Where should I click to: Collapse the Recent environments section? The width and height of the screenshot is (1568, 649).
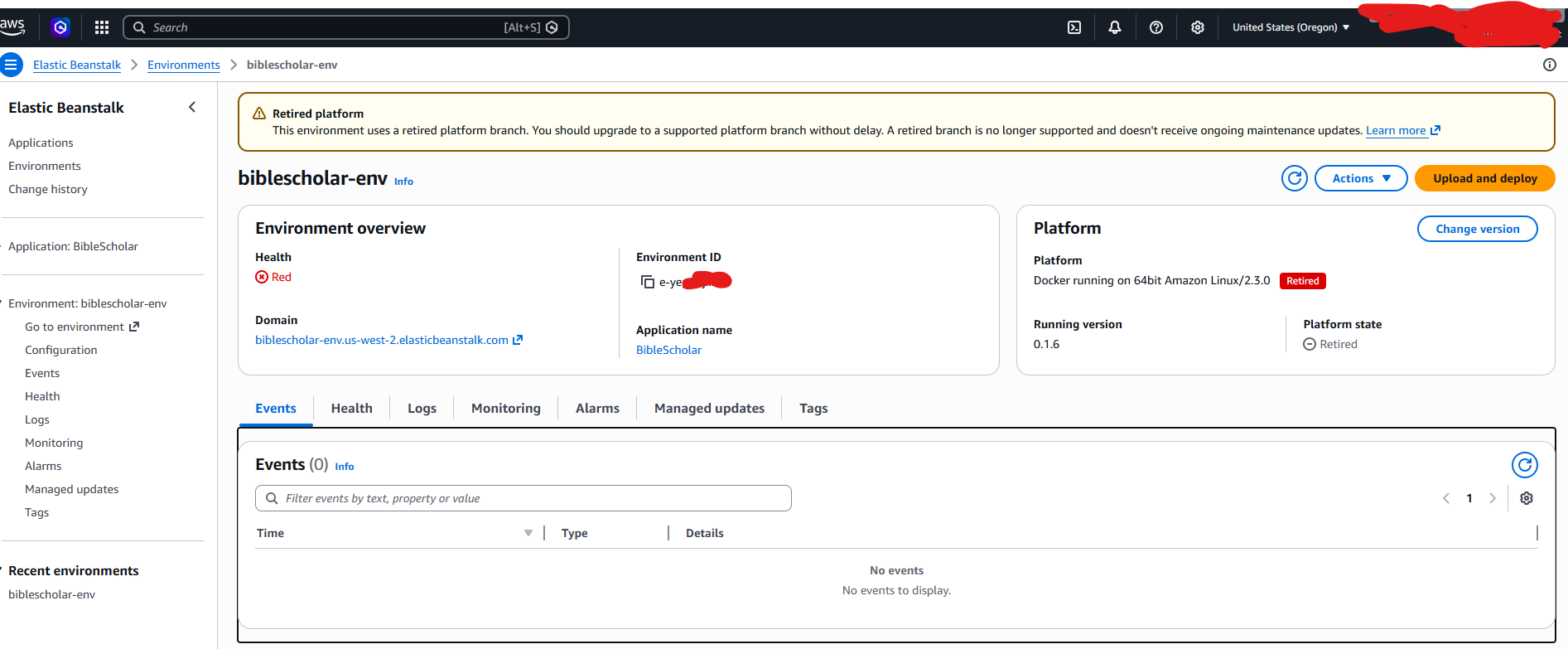click(x=2, y=570)
